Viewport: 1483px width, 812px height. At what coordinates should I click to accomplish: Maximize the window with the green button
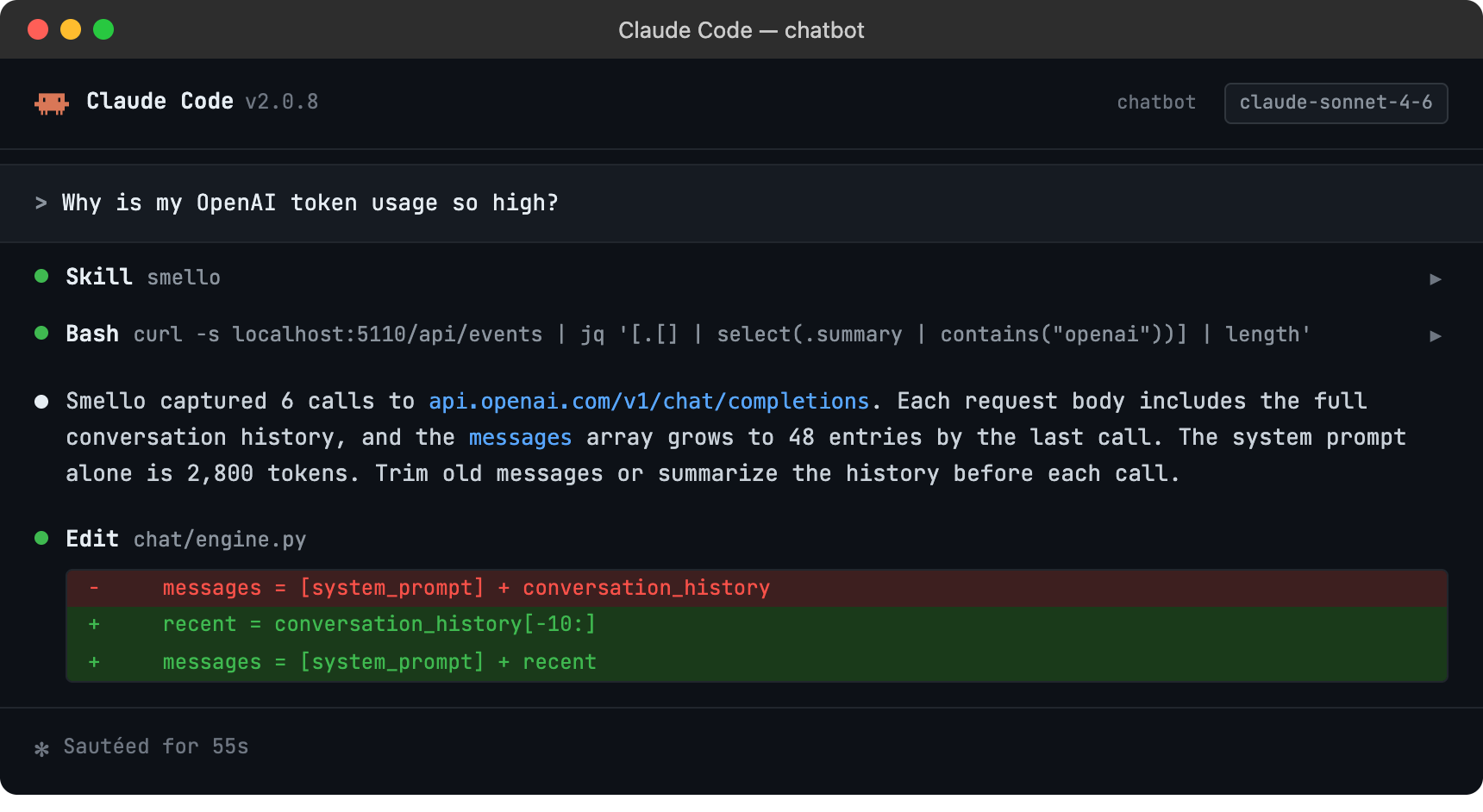point(103,29)
